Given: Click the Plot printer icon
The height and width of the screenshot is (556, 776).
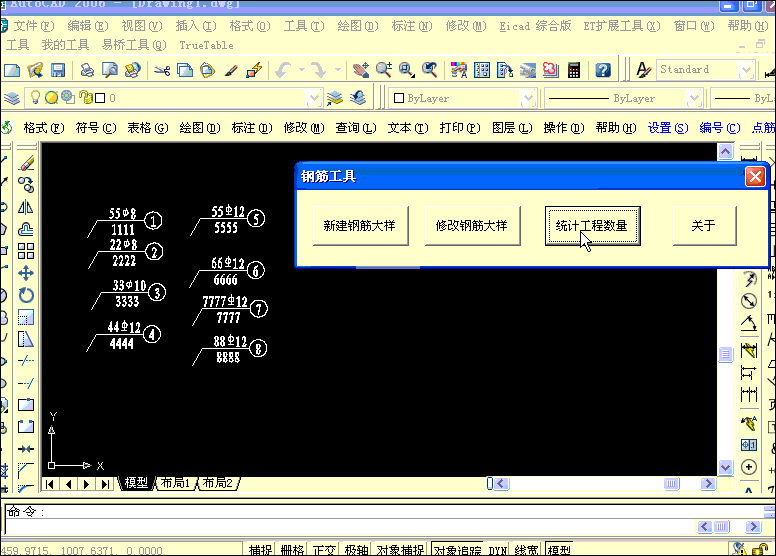Looking at the screenshot, I should coord(87,70).
